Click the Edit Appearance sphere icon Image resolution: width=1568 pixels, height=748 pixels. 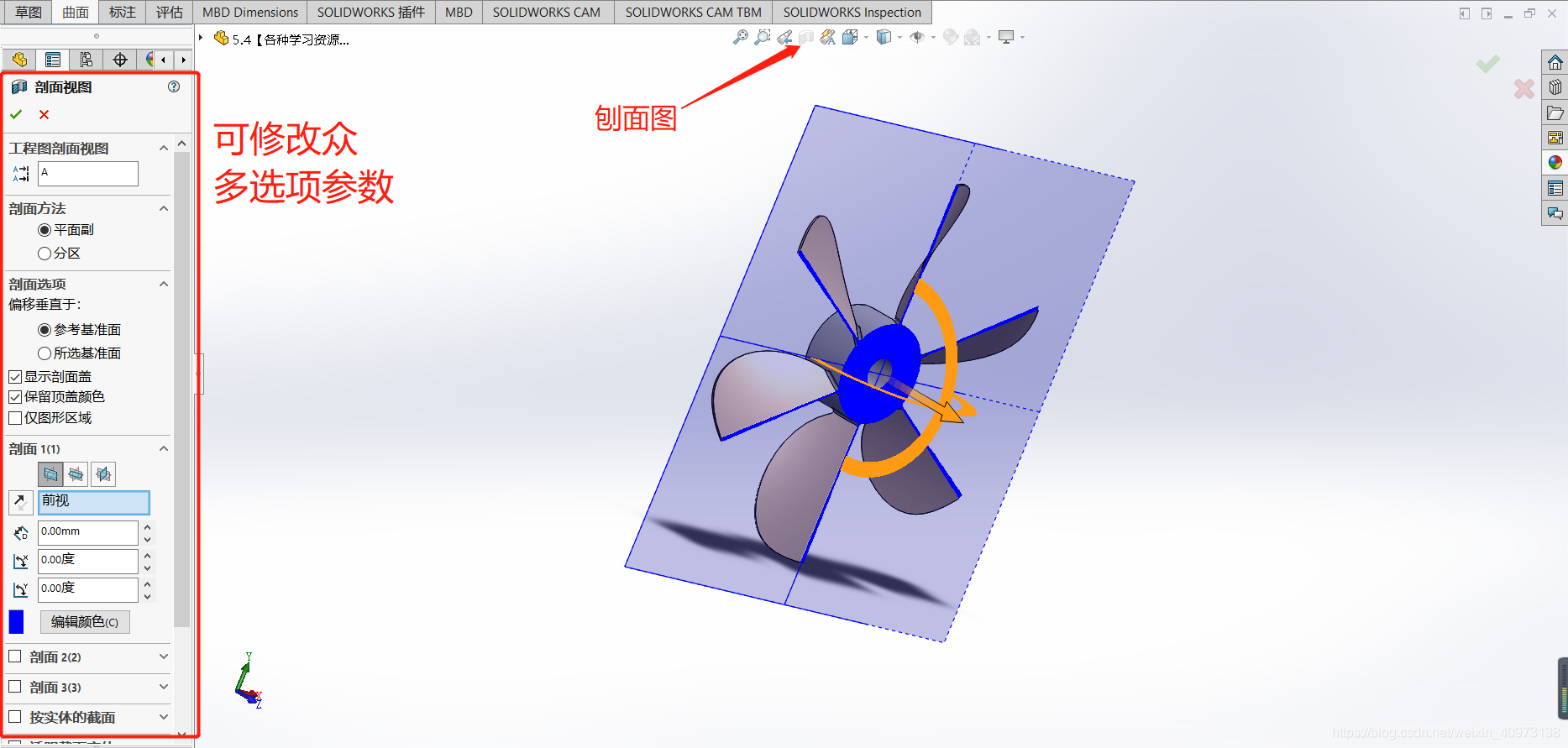(951, 37)
